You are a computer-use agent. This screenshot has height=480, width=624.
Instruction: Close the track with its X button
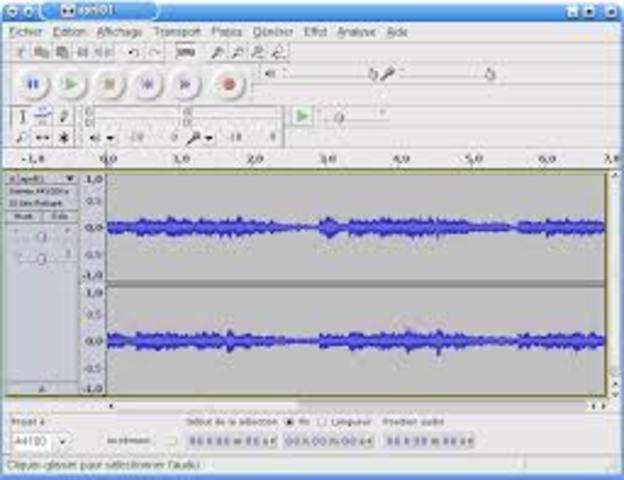point(11,179)
